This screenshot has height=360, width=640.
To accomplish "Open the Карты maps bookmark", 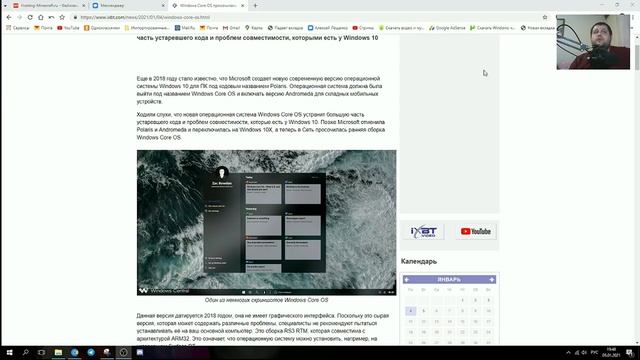I will 254,28.
